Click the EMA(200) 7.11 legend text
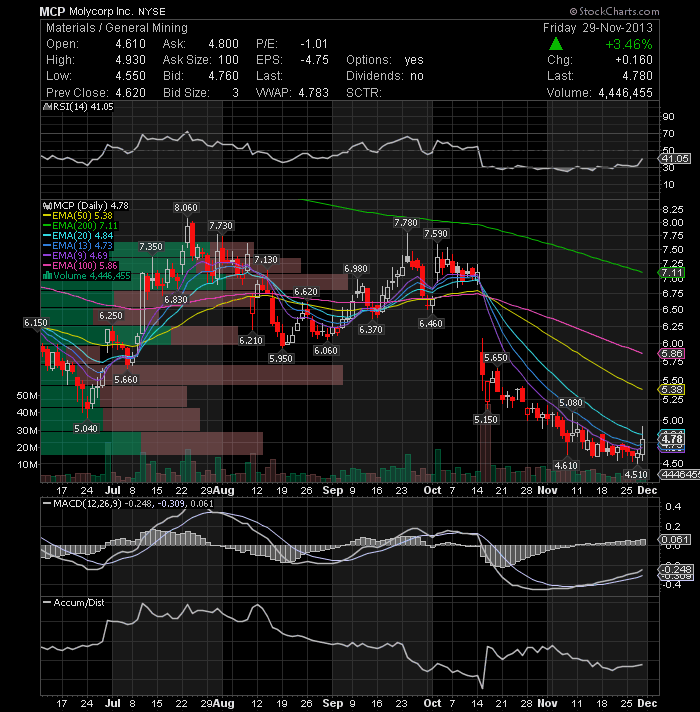The width and height of the screenshot is (700, 712). tap(85, 226)
